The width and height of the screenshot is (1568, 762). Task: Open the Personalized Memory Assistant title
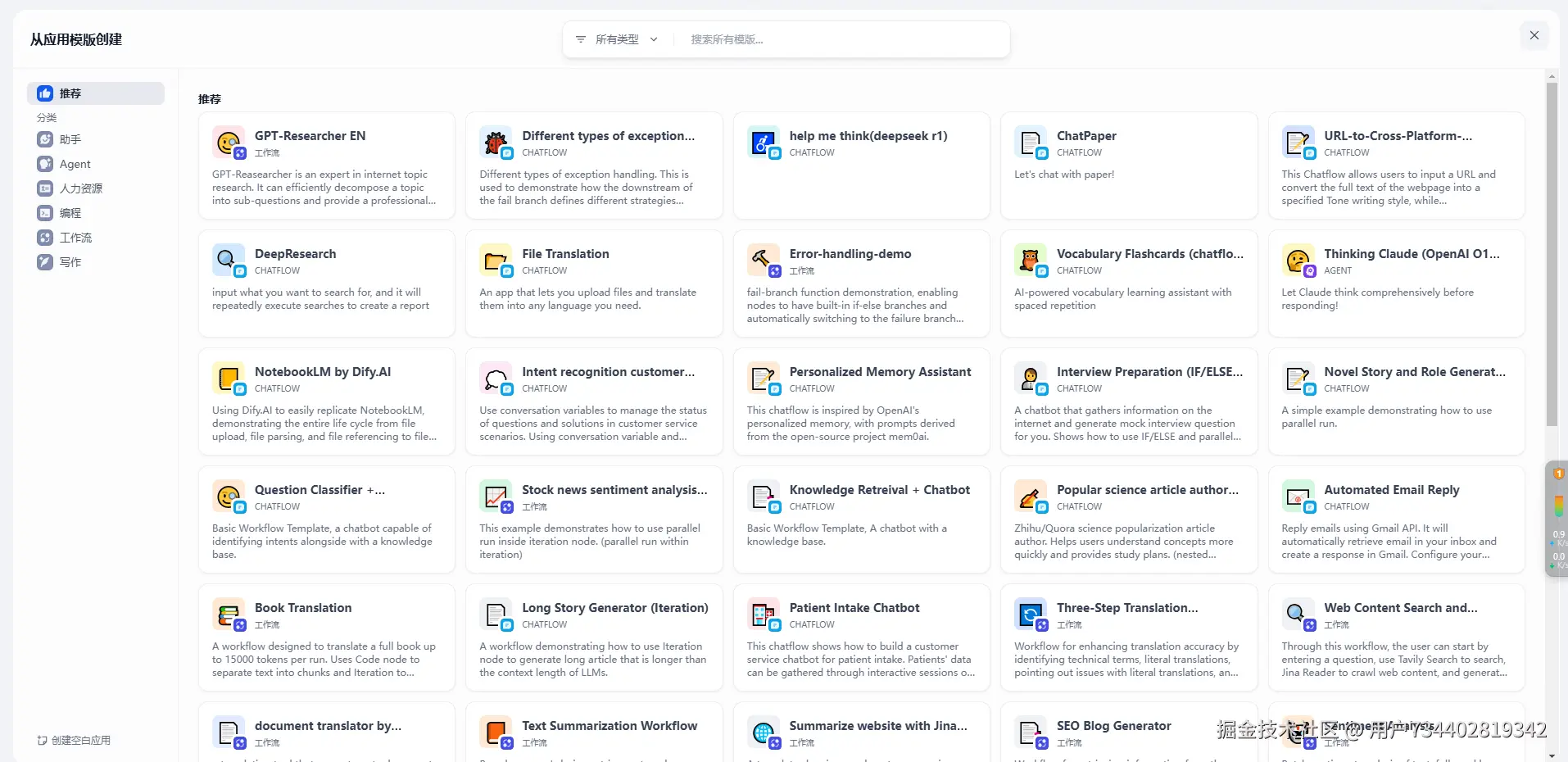tap(880, 372)
